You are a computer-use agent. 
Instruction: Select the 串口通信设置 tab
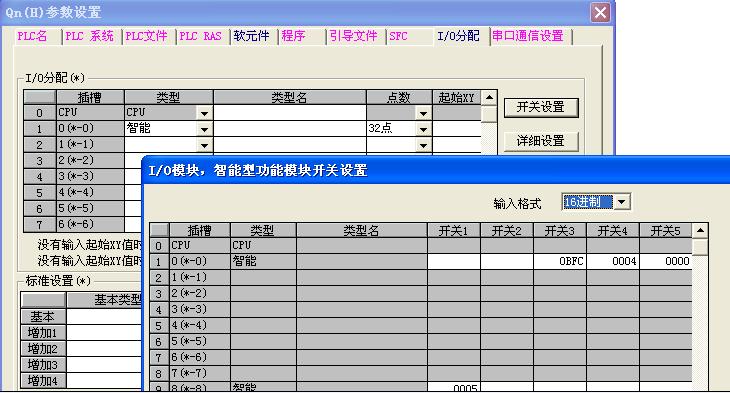point(528,36)
